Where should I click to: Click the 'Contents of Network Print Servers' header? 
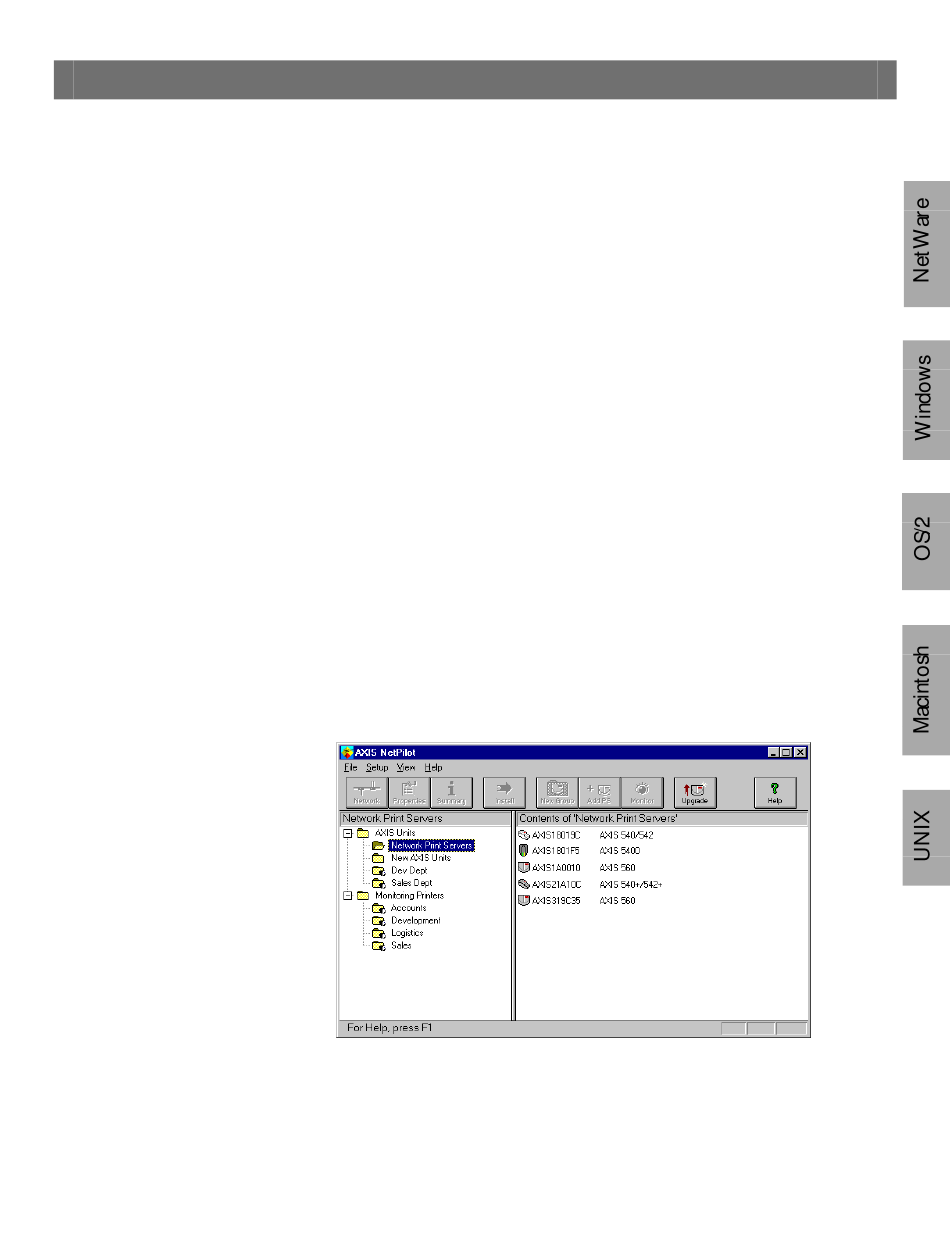[x=662, y=818]
